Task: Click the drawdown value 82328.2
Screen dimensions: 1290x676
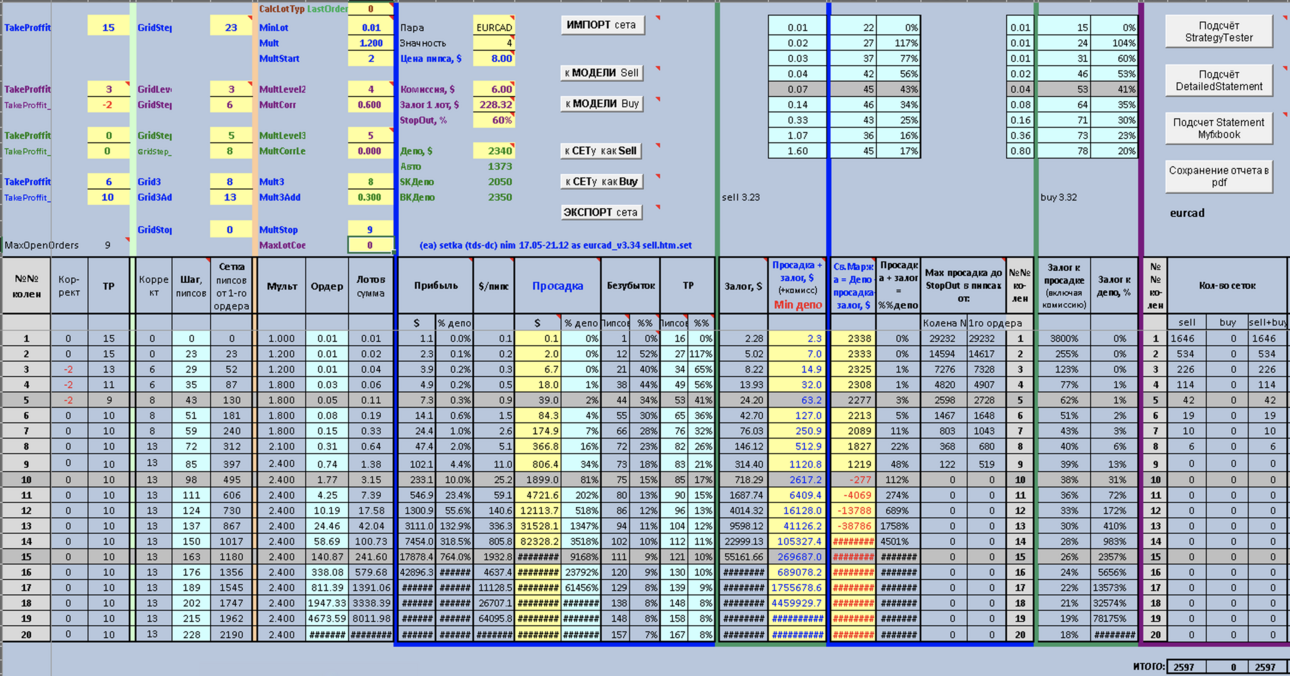Action: (540, 541)
